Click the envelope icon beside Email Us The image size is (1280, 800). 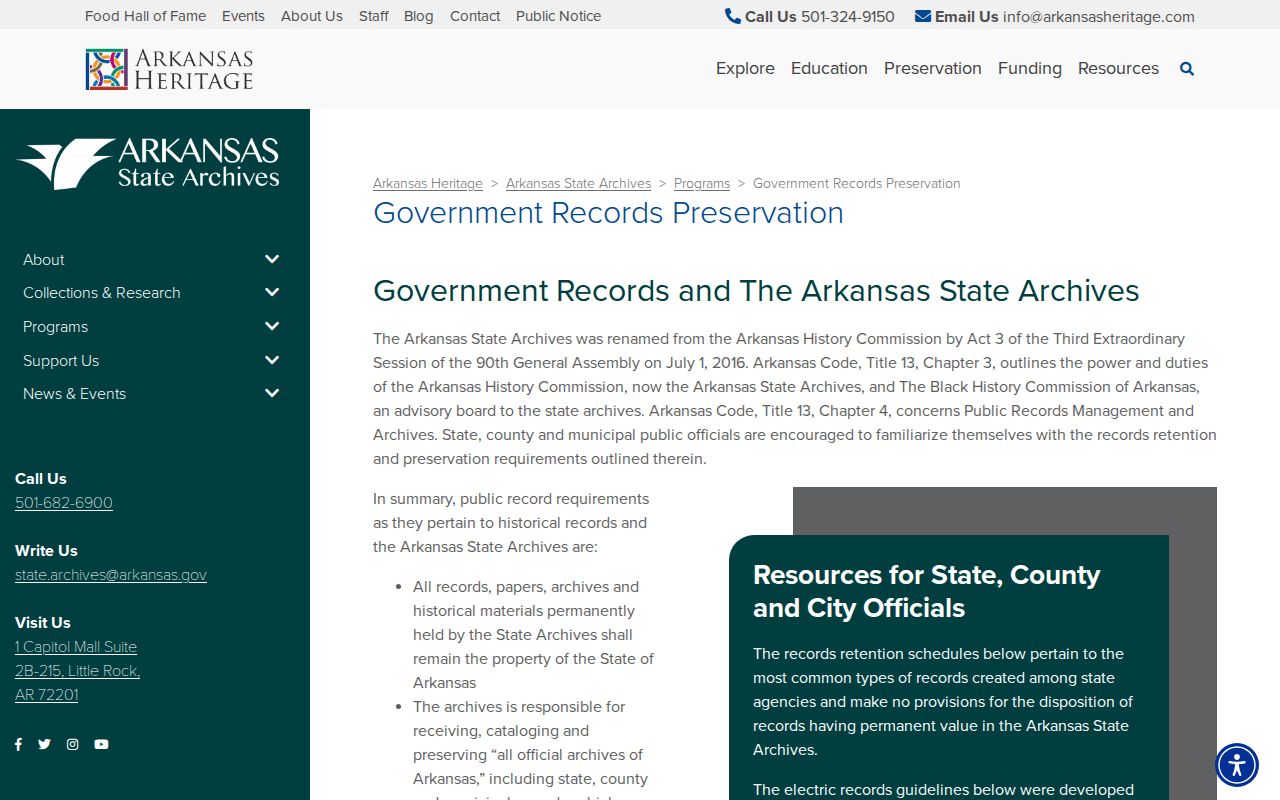tap(923, 16)
